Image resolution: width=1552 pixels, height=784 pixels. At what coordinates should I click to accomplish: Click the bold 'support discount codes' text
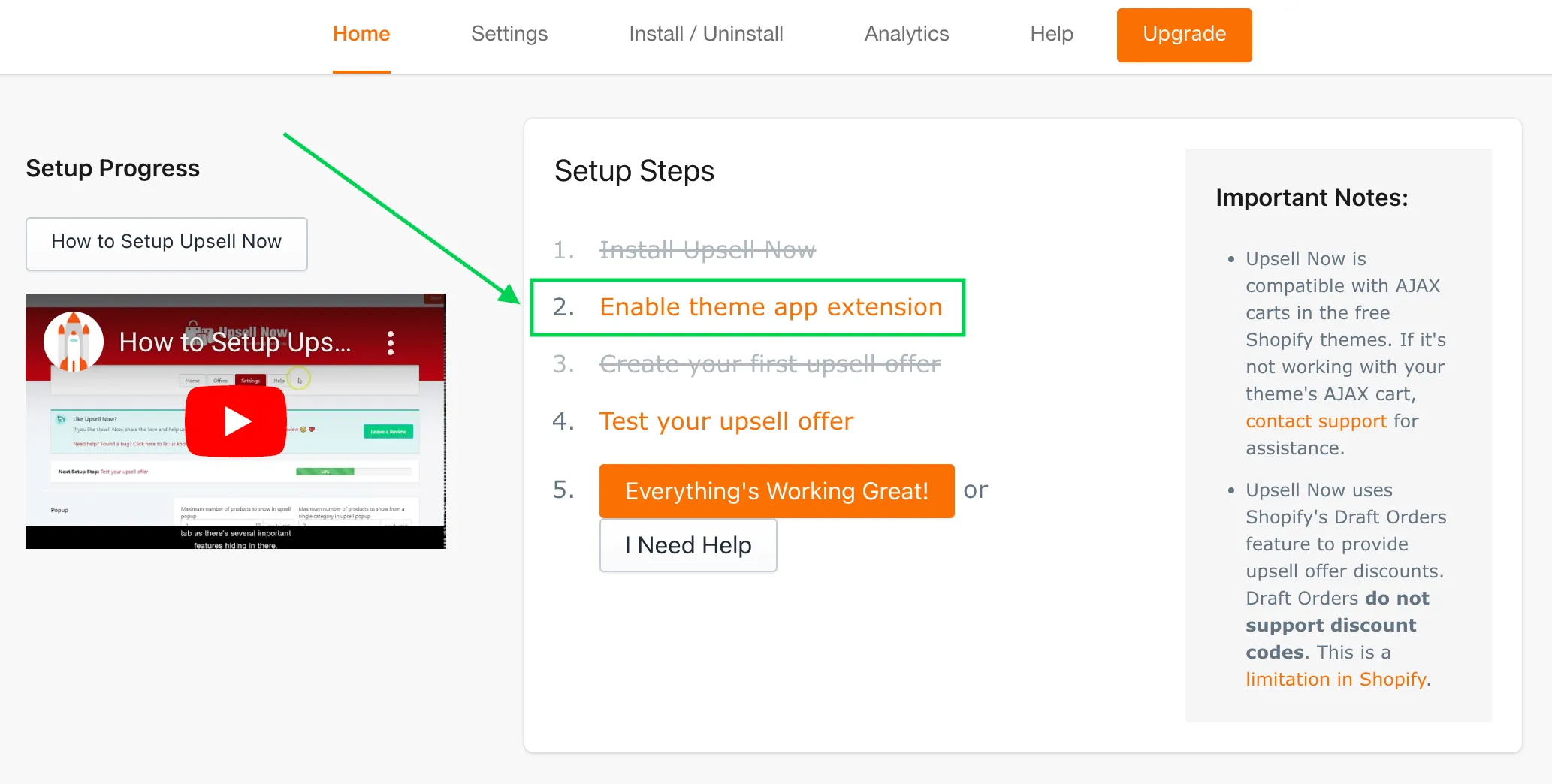[x=1330, y=638]
